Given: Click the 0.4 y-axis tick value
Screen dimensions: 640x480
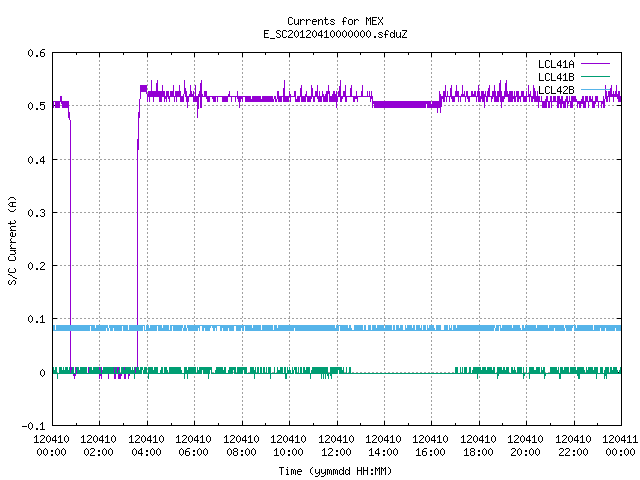Looking at the screenshot, I should pyautogui.click(x=36, y=160).
